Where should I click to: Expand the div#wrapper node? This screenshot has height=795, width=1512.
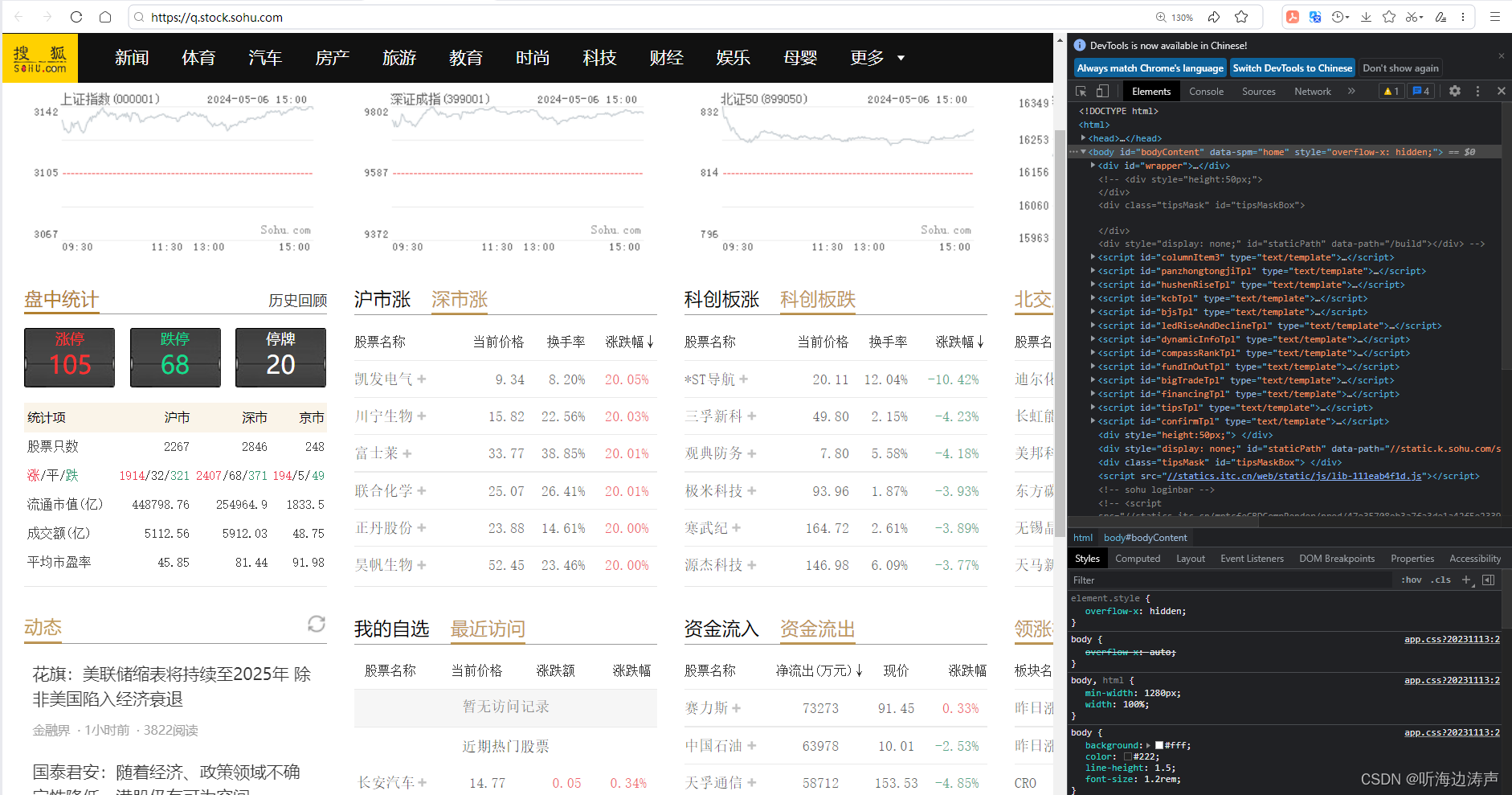(x=1093, y=166)
